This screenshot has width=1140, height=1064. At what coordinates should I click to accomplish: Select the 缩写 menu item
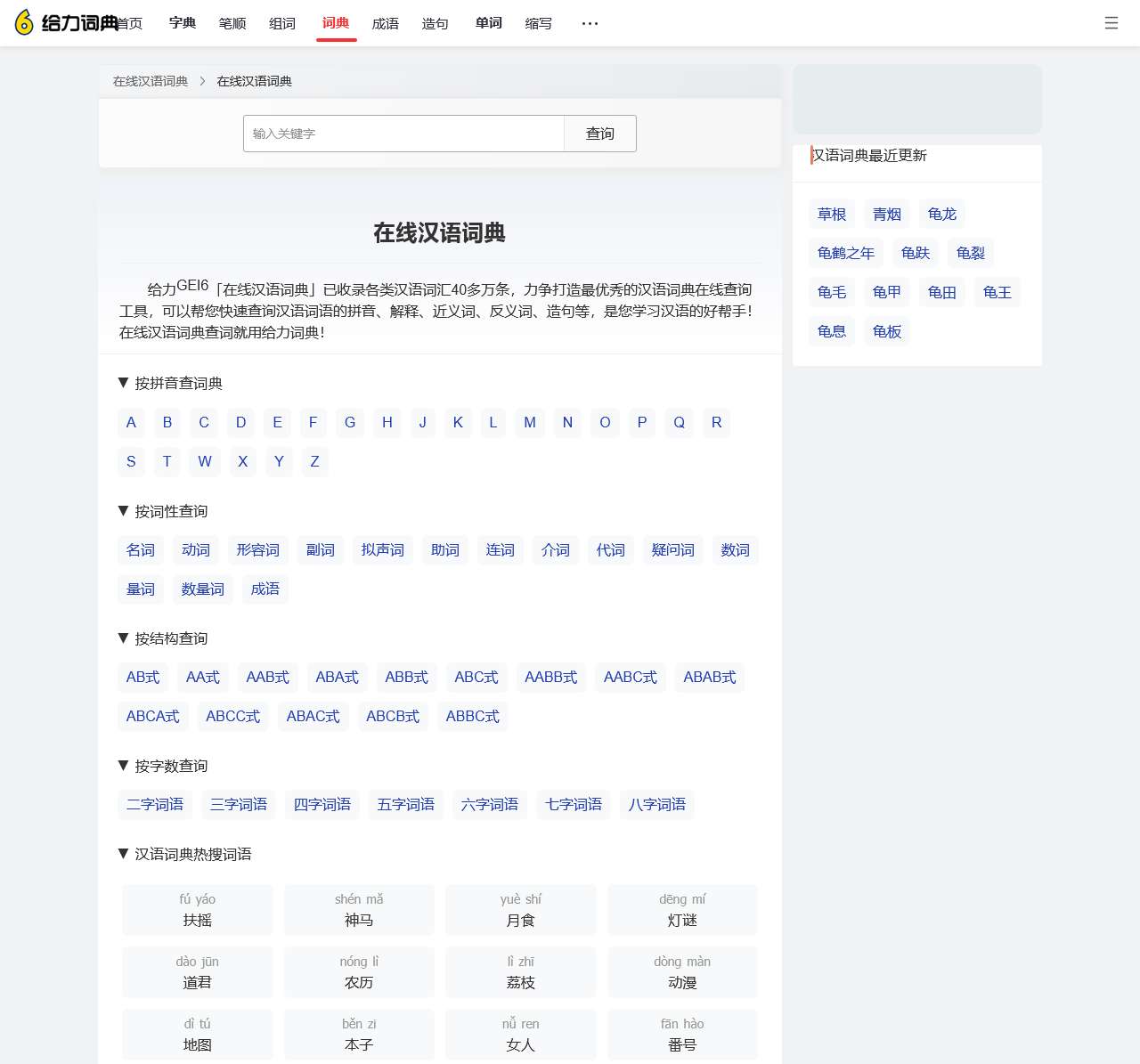(x=538, y=24)
